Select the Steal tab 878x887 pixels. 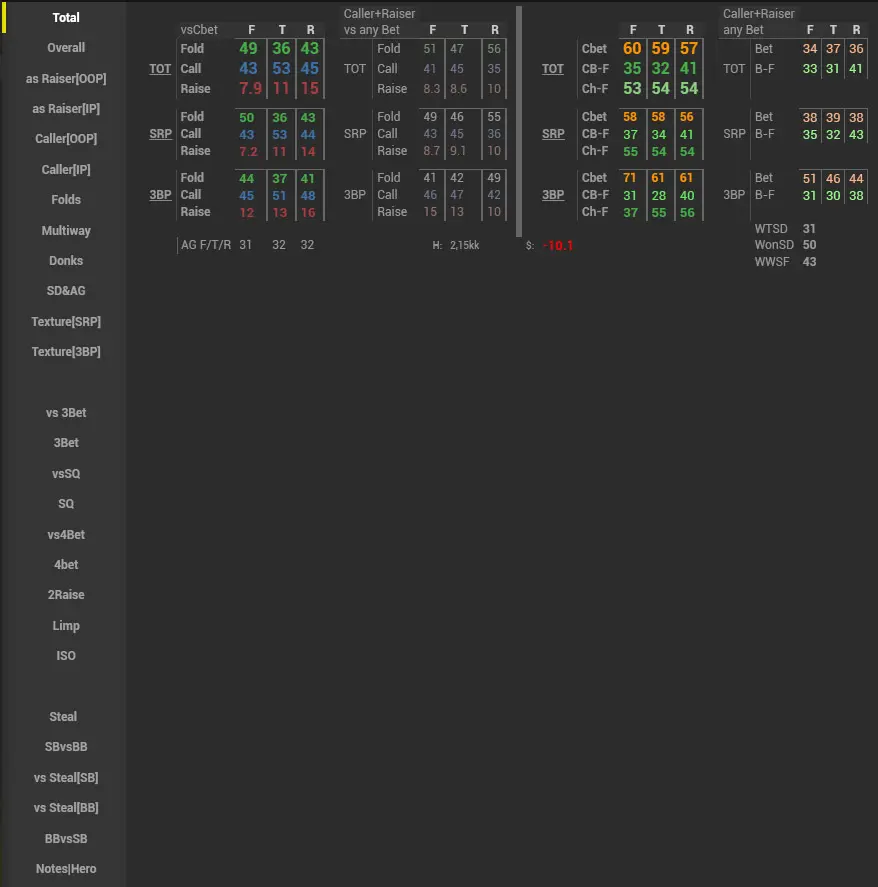[64, 717]
